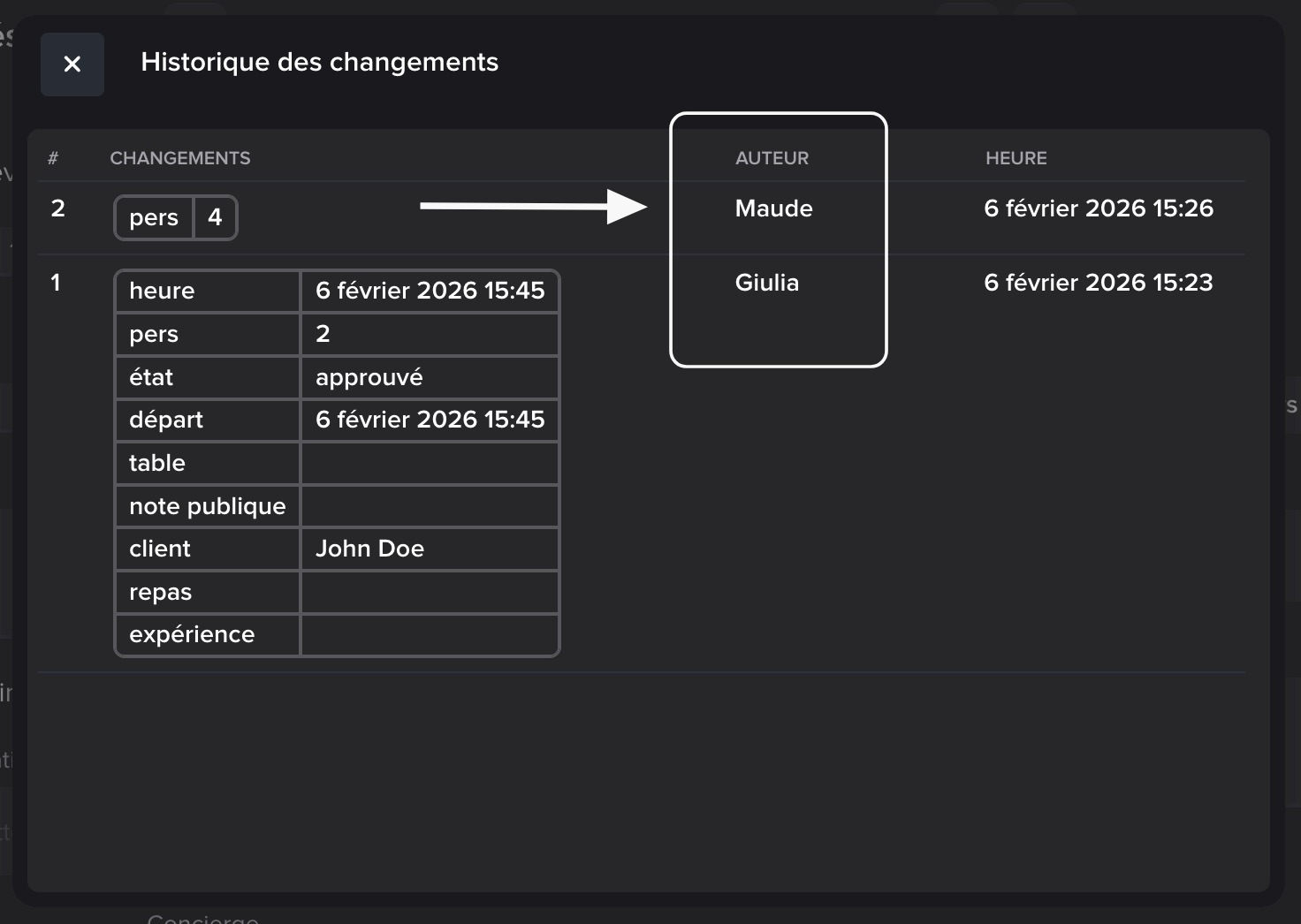The height and width of the screenshot is (924, 1301).
Task: Select the AUTEUR column header
Action: (x=772, y=158)
